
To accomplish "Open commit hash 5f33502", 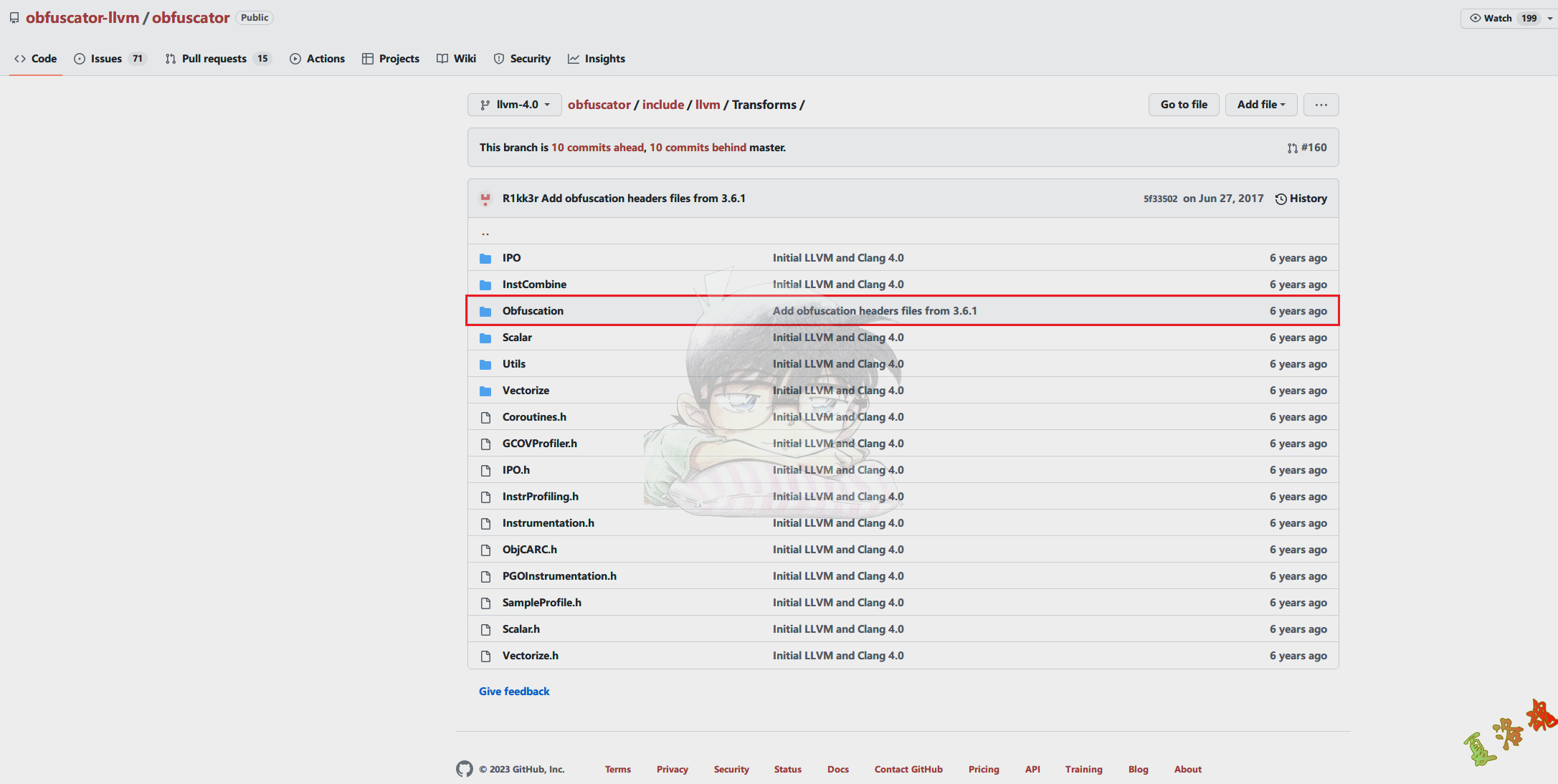I will [1160, 199].
